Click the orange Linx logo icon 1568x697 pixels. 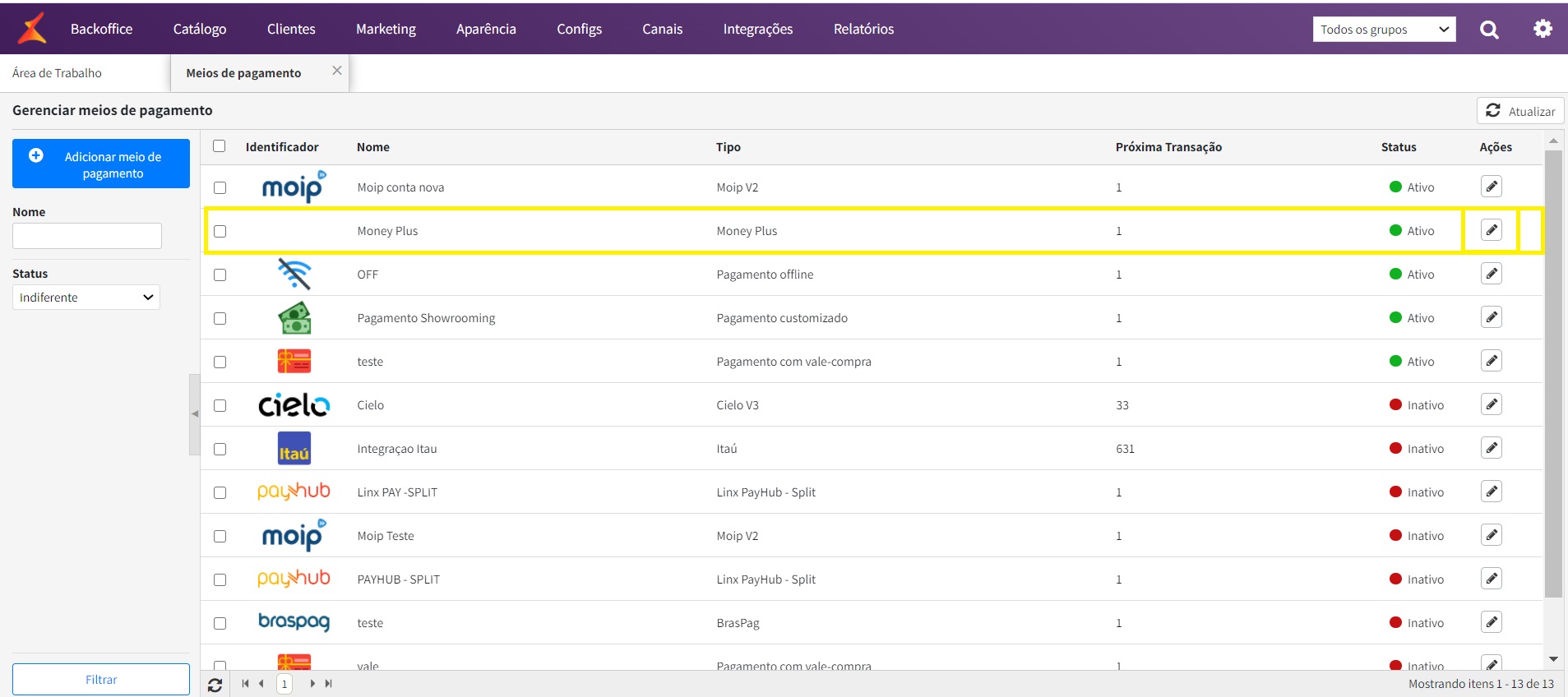pos(32,29)
